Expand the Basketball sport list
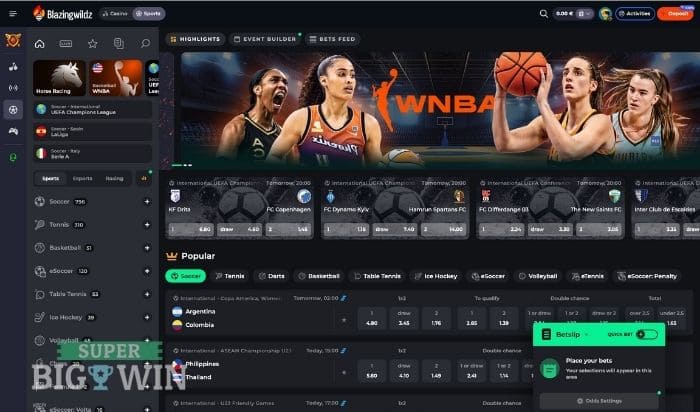Image resolution: width=700 pixels, height=412 pixels. [147, 248]
